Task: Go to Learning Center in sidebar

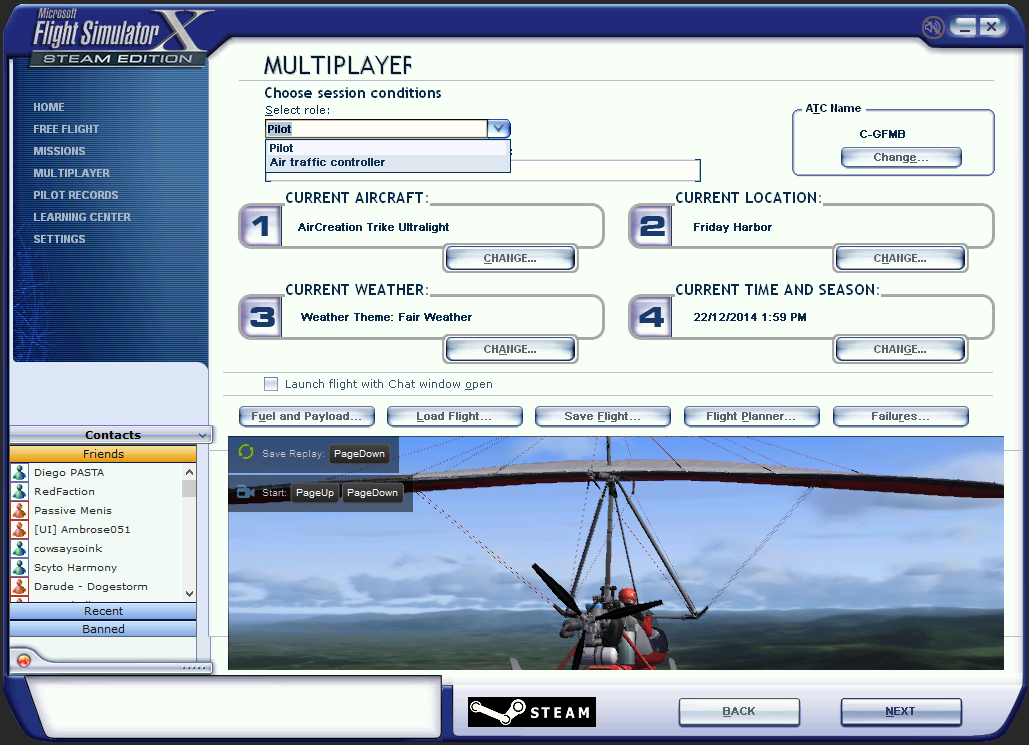Action: pos(82,217)
